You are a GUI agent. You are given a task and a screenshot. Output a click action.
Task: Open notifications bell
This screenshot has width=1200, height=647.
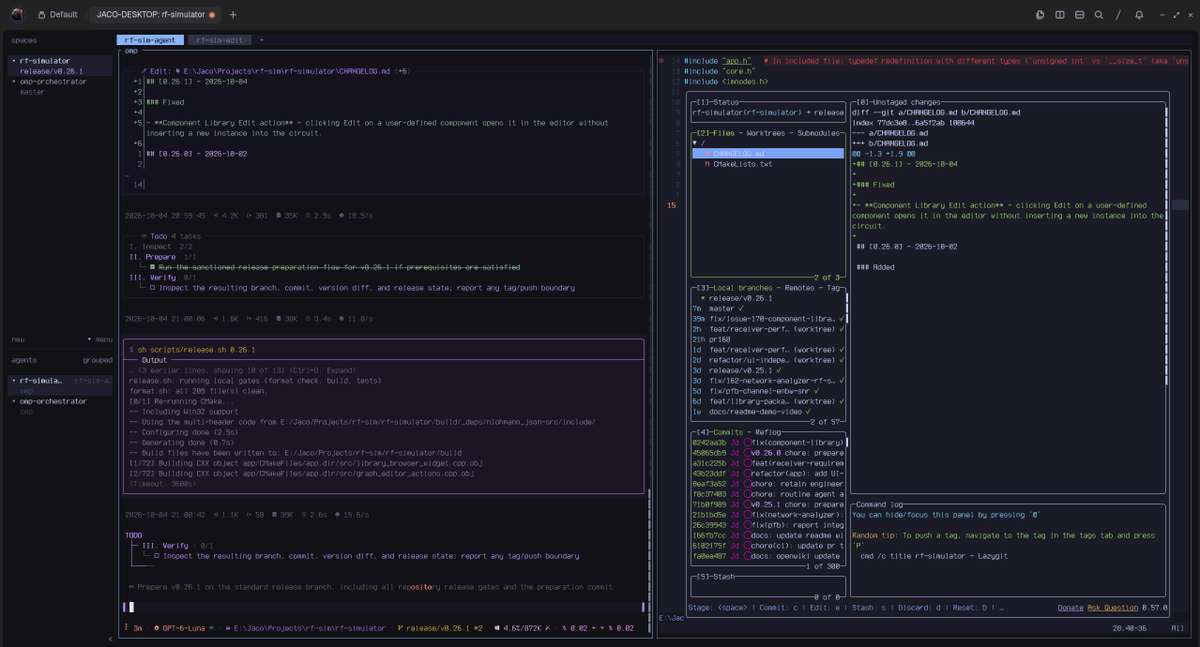click(x=1139, y=15)
